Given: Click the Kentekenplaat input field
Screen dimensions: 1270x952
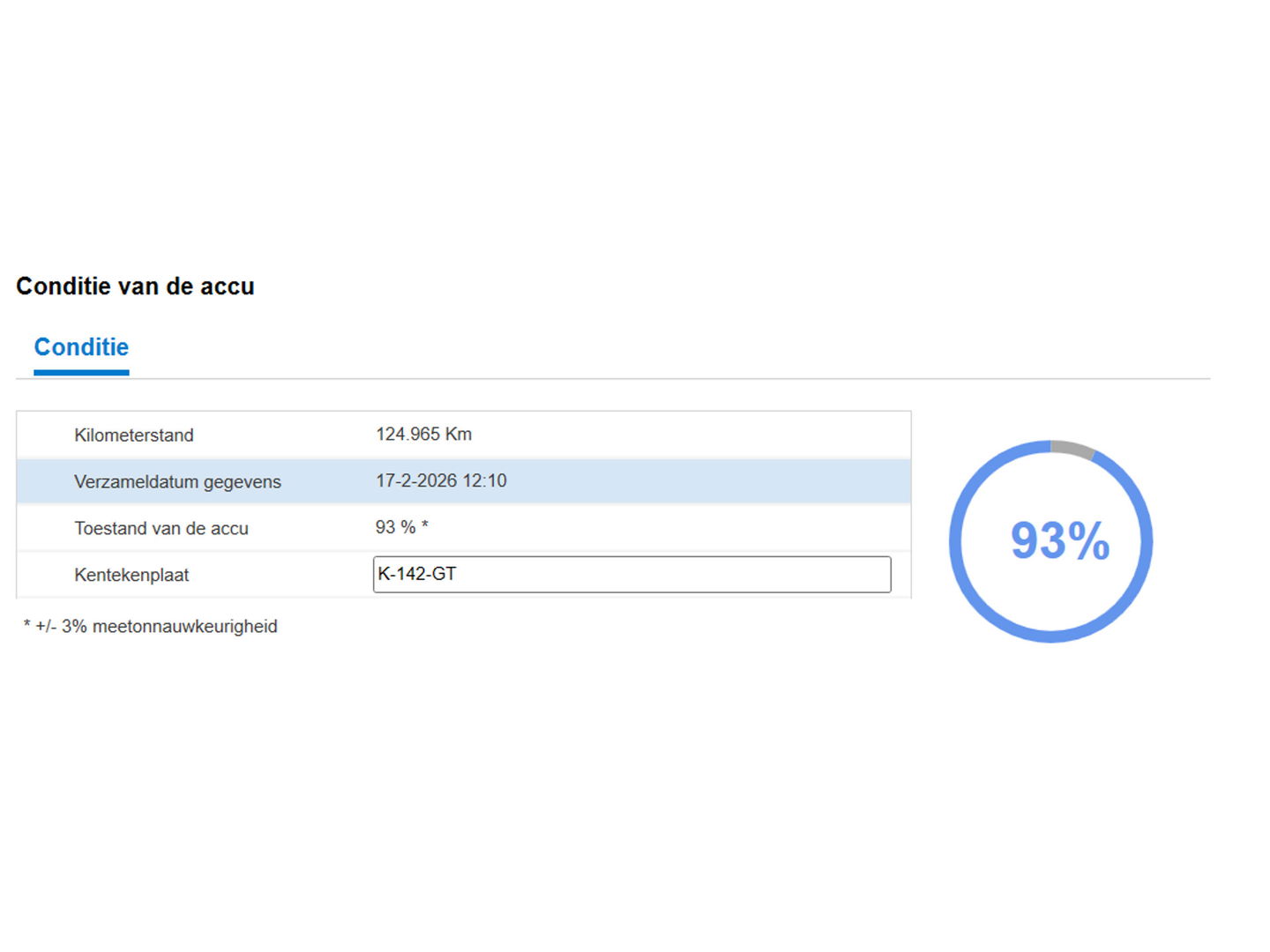Looking at the screenshot, I should click(x=631, y=575).
